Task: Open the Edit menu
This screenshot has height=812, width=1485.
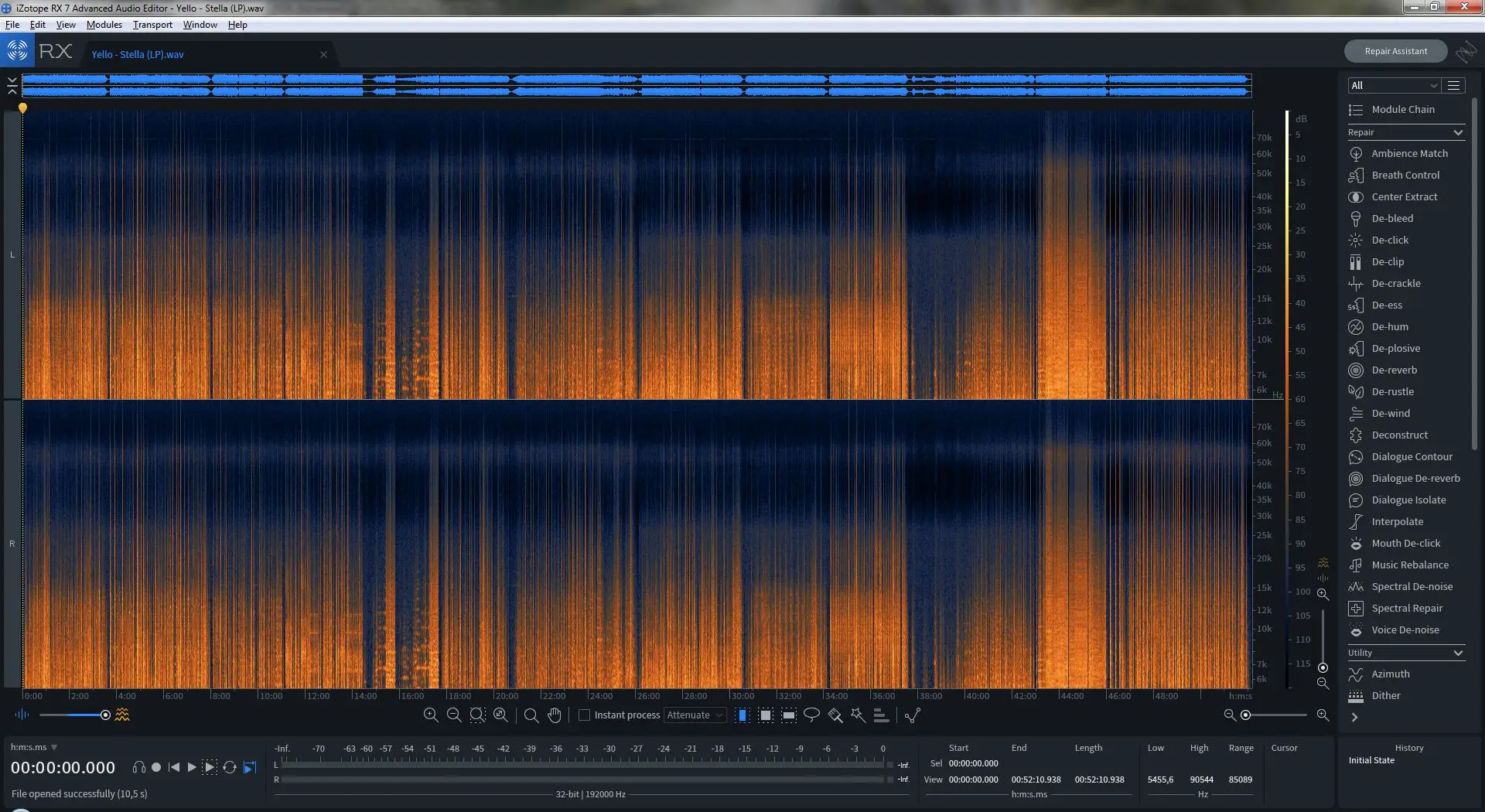Action: coord(37,25)
